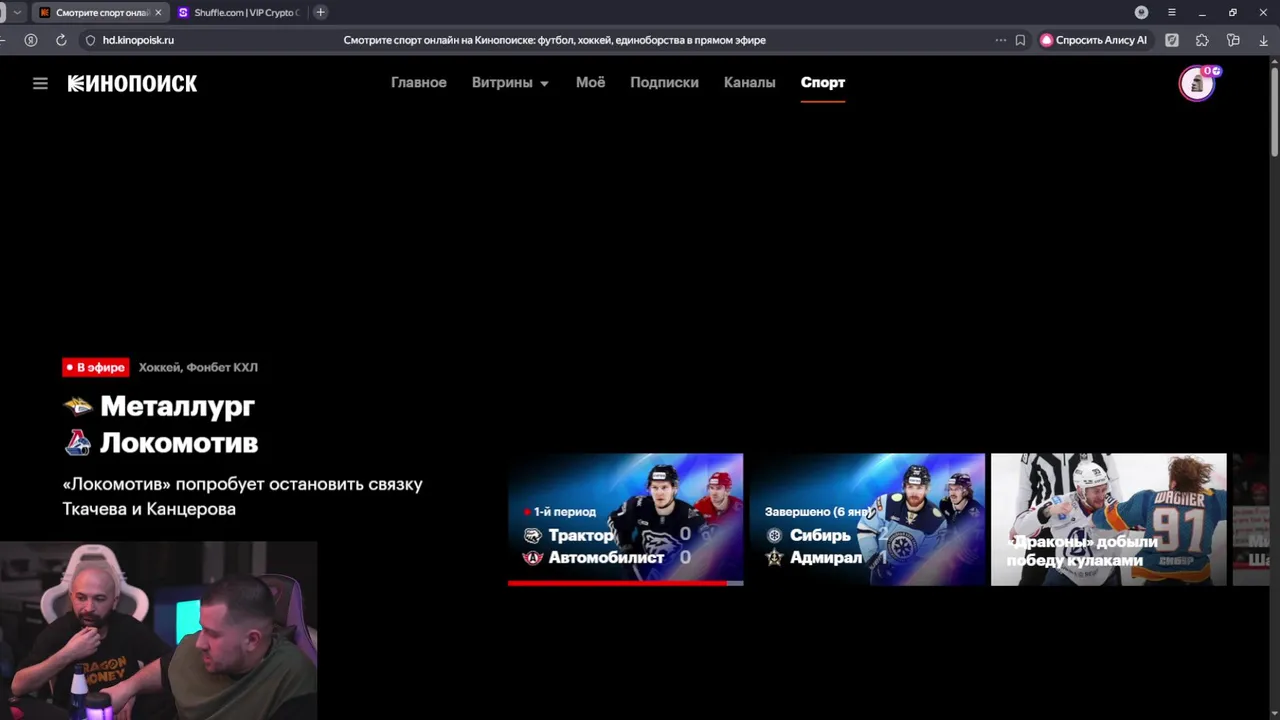This screenshot has width=1280, height=720.
Task: Open the Каналы section
Action: (x=749, y=83)
